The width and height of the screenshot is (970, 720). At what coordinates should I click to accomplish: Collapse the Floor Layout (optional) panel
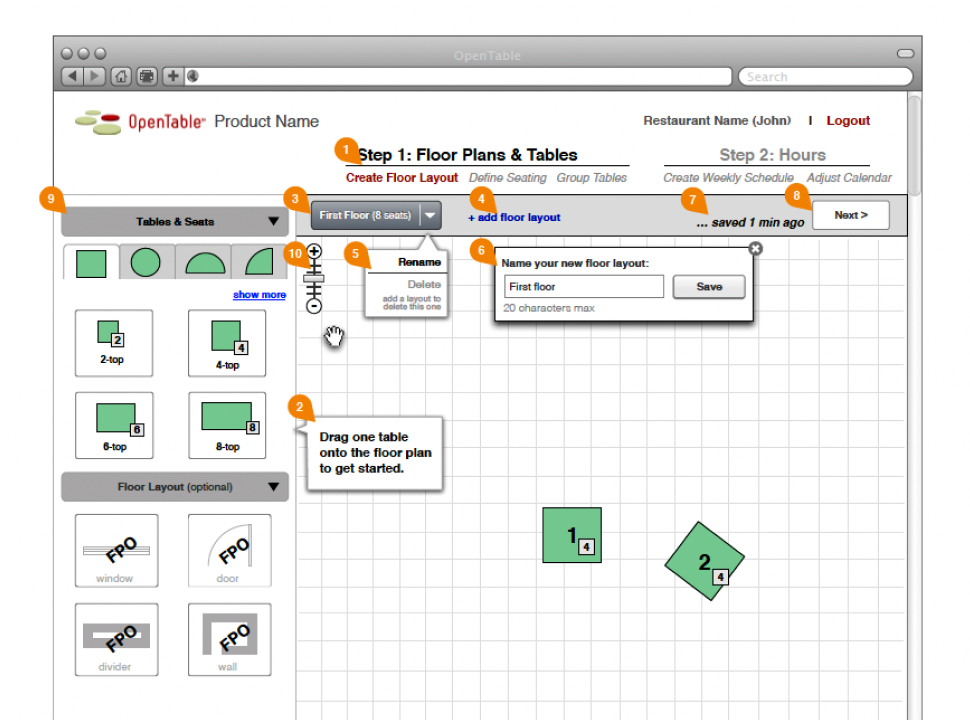point(273,487)
